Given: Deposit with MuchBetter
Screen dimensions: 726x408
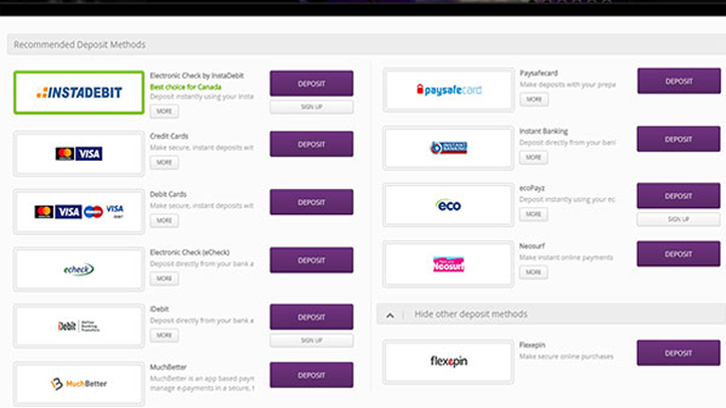Looking at the screenshot, I should 312,375.
